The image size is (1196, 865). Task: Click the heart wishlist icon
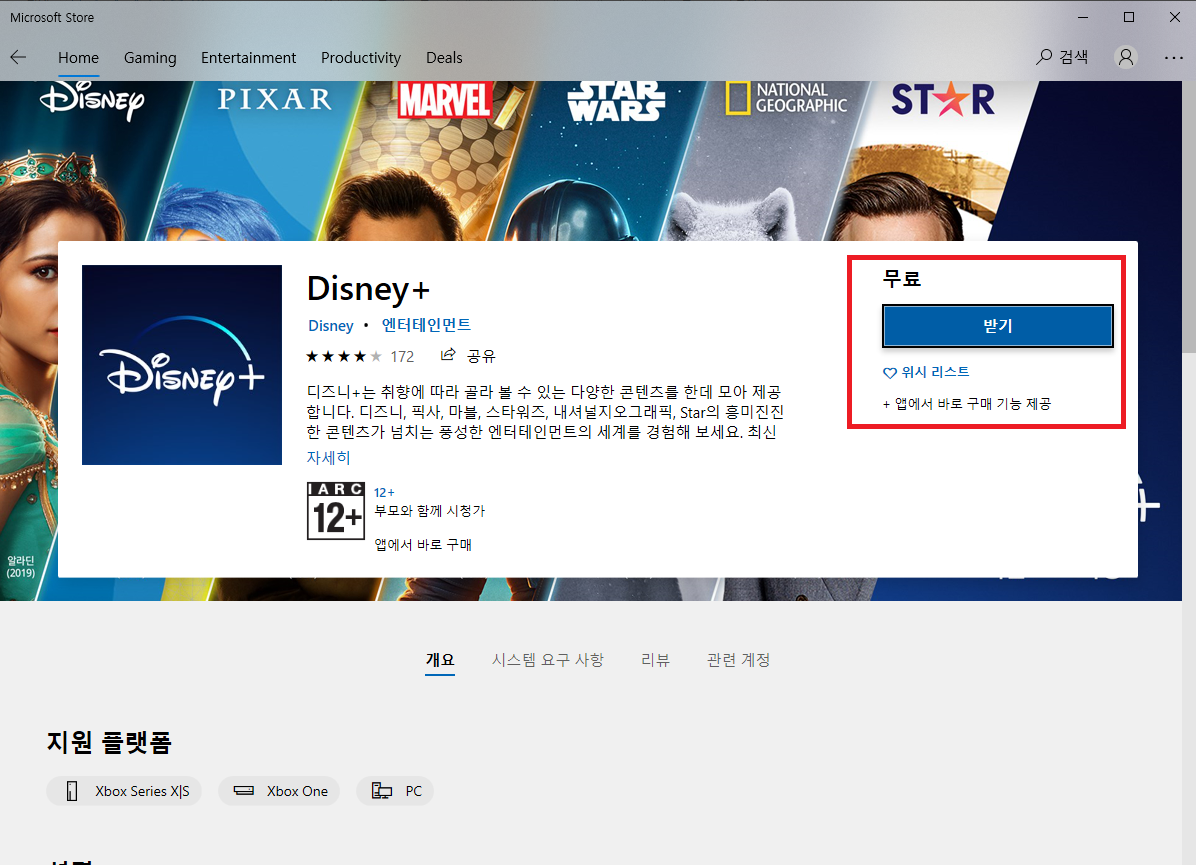[x=889, y=373]
